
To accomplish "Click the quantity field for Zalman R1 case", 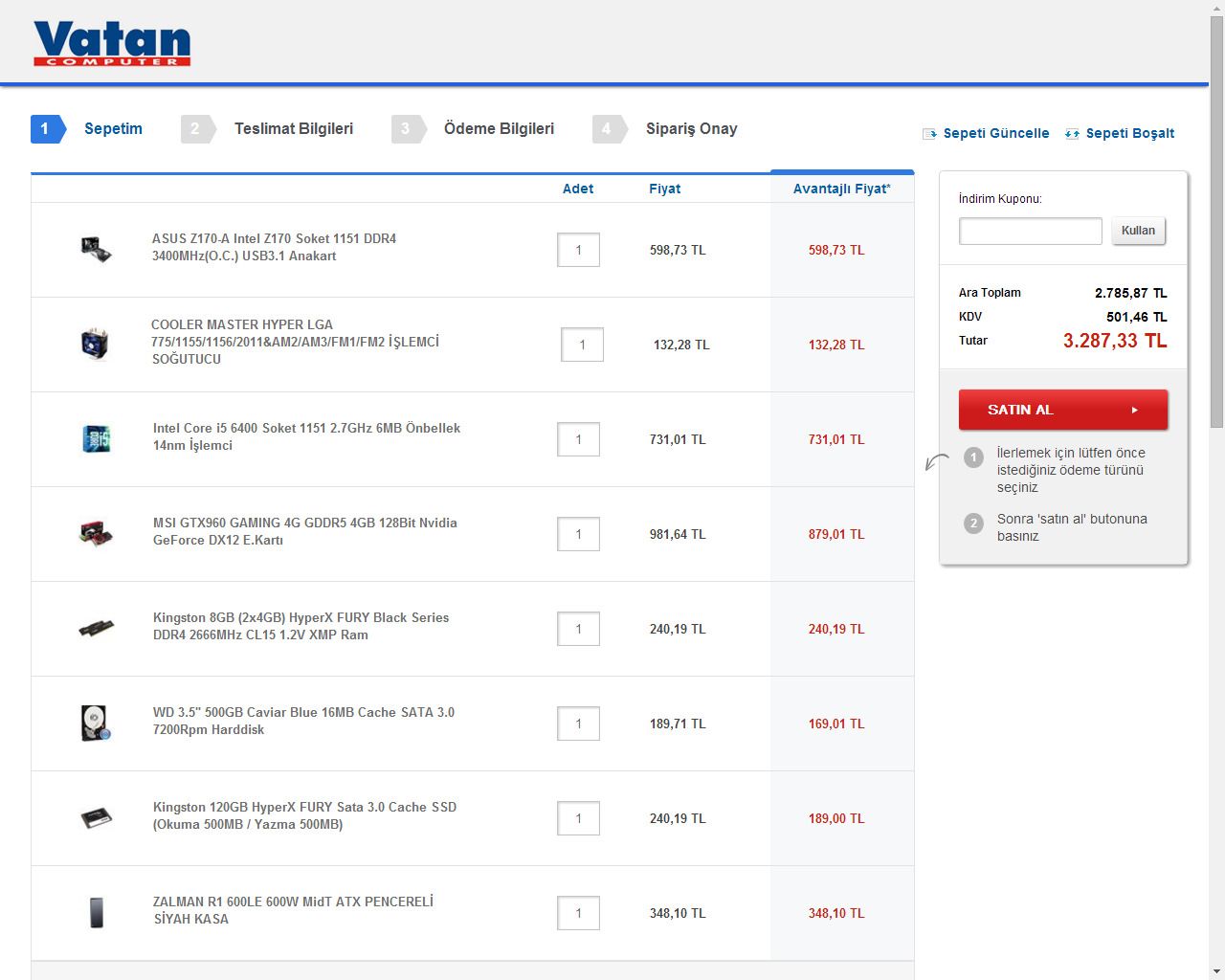I will point(578,913).
